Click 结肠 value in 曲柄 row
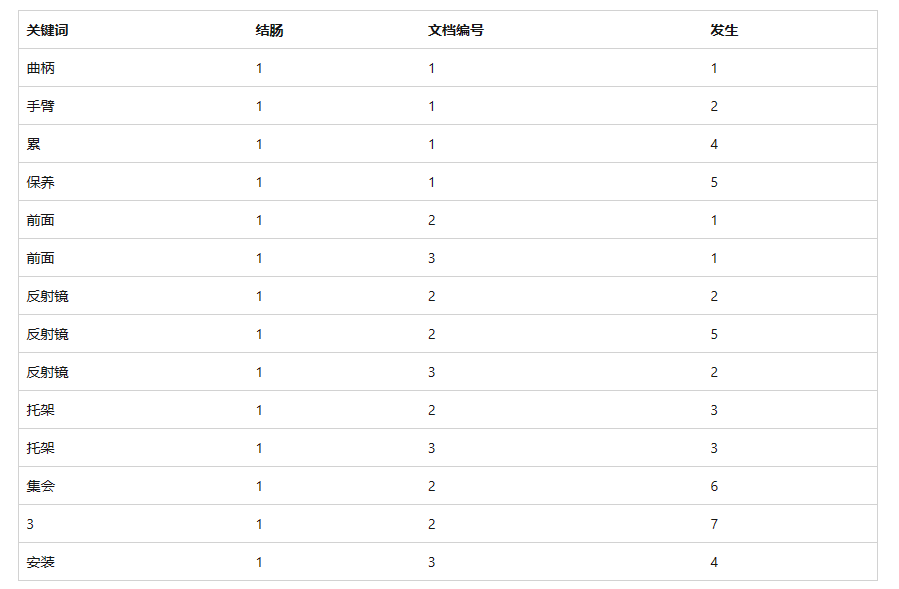The width and height of the screenshot is (899, 589). coord(259,68)
